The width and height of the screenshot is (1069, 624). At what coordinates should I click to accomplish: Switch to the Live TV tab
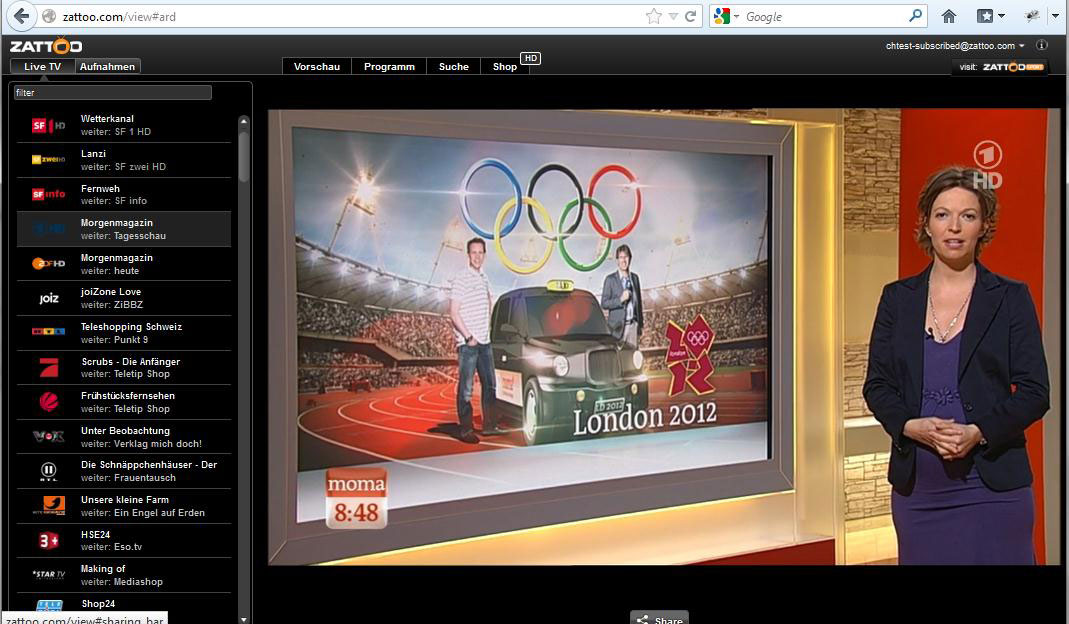tap(42, 66)
